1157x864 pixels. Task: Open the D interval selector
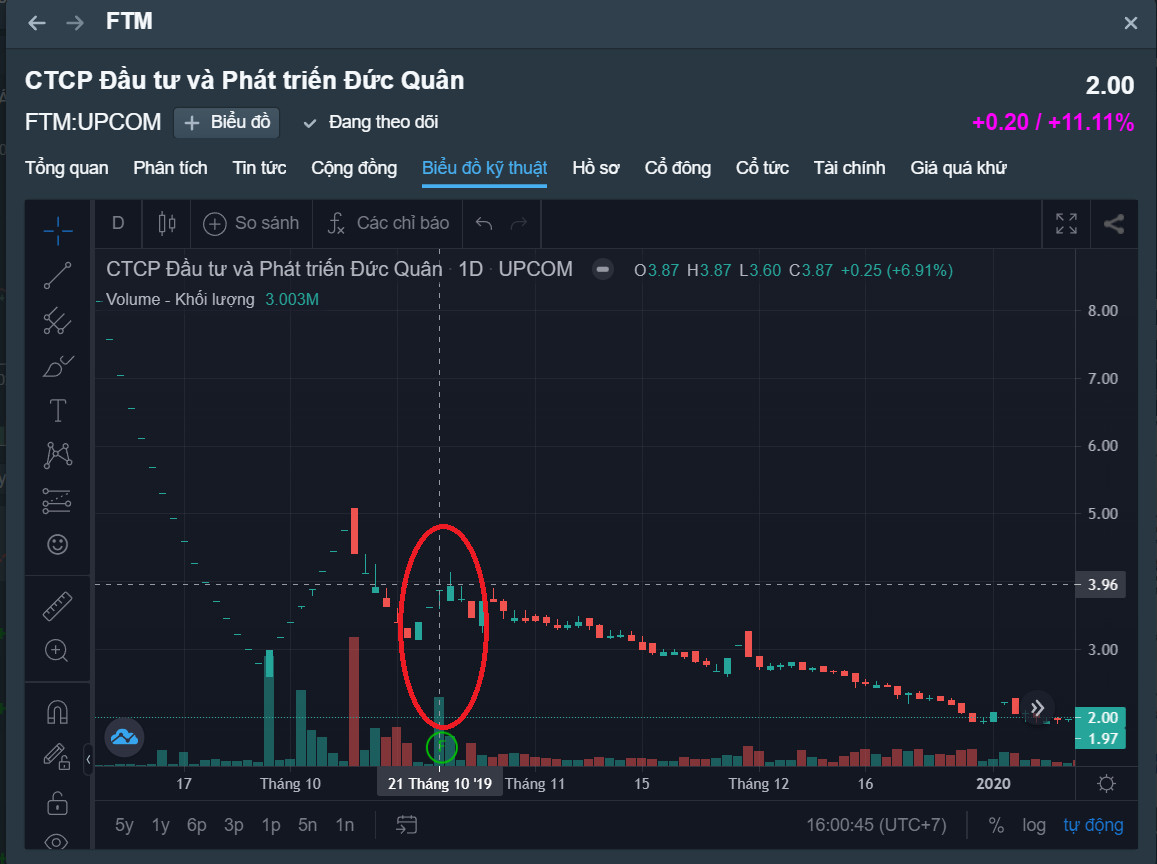click(x=118, y=223)
